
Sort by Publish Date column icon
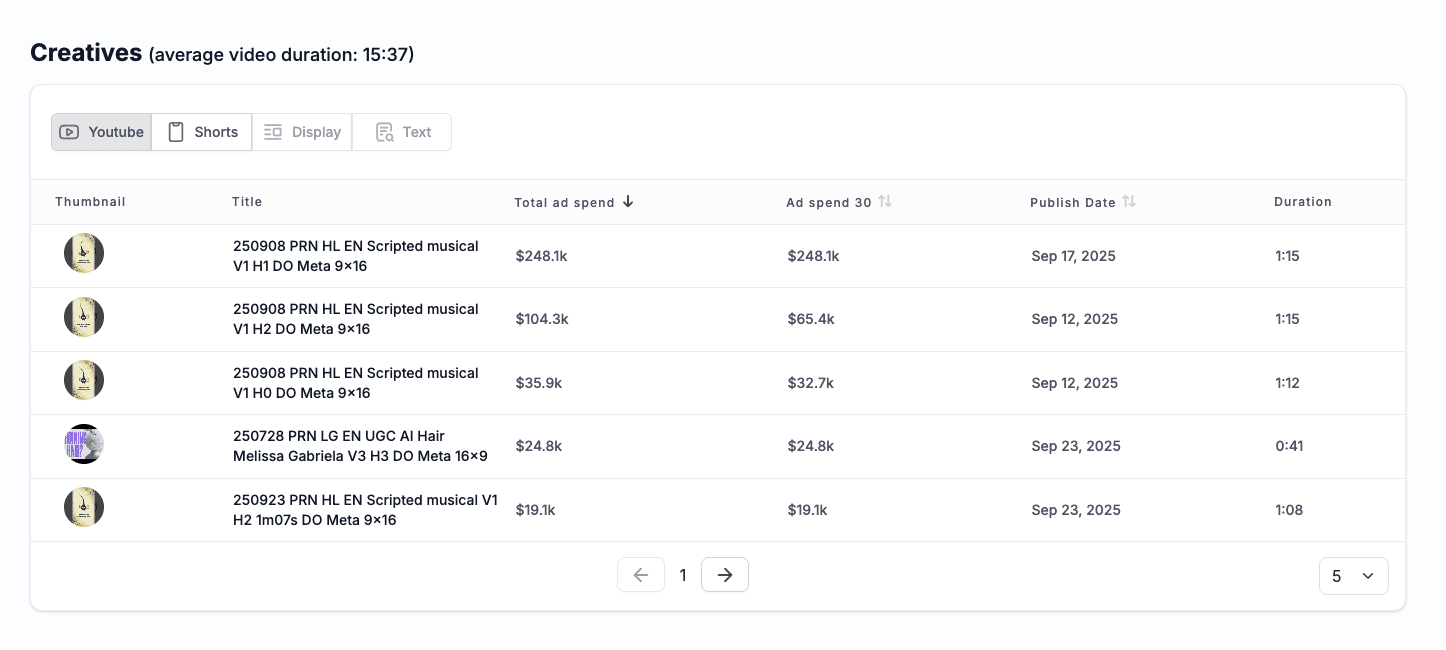tap(1129, 201)
